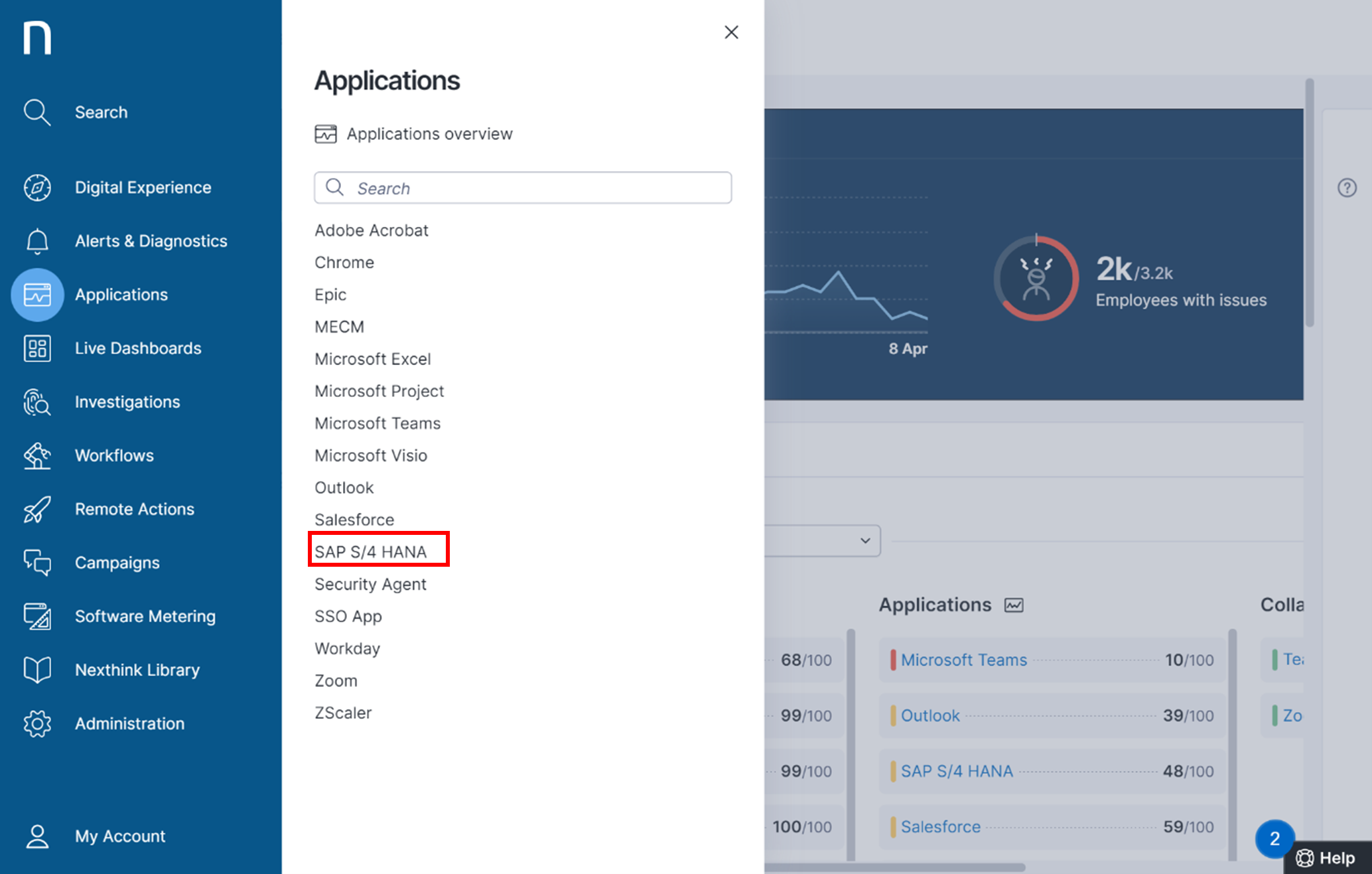Open Investigations fingerprint icon

point(37,402)
